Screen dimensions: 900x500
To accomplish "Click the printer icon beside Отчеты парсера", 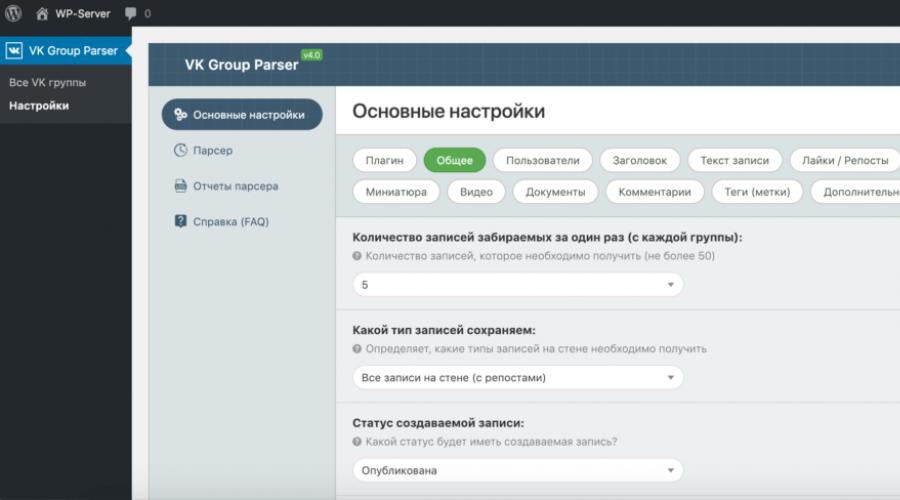I will point(180,186).
